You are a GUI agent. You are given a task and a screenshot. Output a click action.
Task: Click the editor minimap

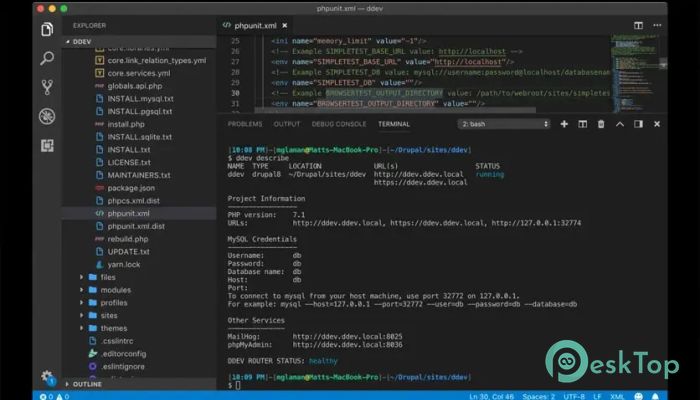636,74
